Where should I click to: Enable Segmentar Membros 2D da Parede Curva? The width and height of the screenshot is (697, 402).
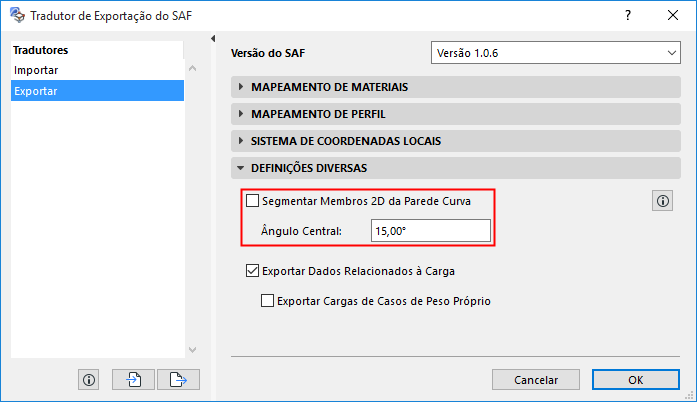[x=252, y=201]
